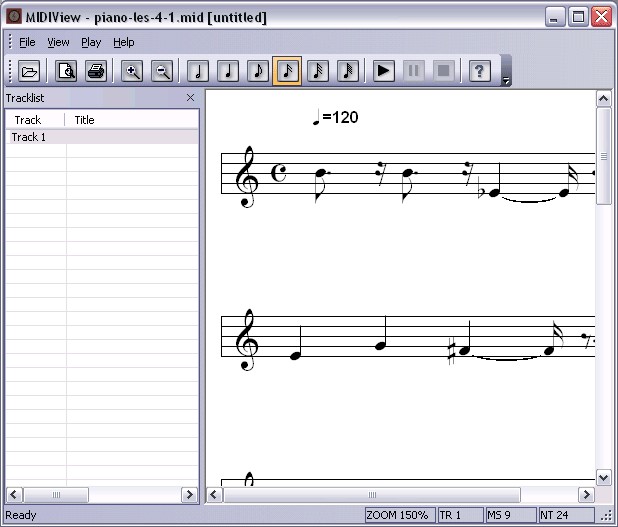Select the quarter note quantization button
618x527 pixels.
tap(228, 71)
